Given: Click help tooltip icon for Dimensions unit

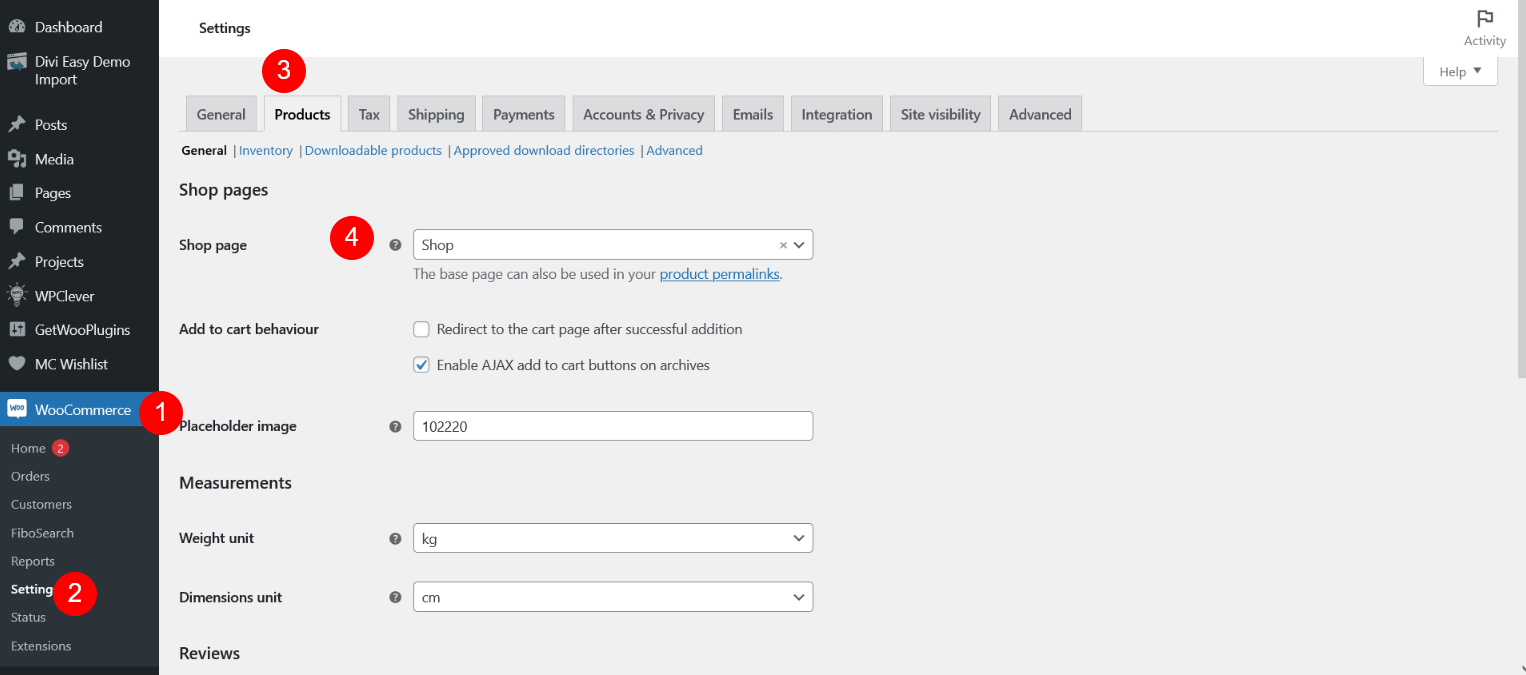Looking at the screenshot, I should click(395, 597).
